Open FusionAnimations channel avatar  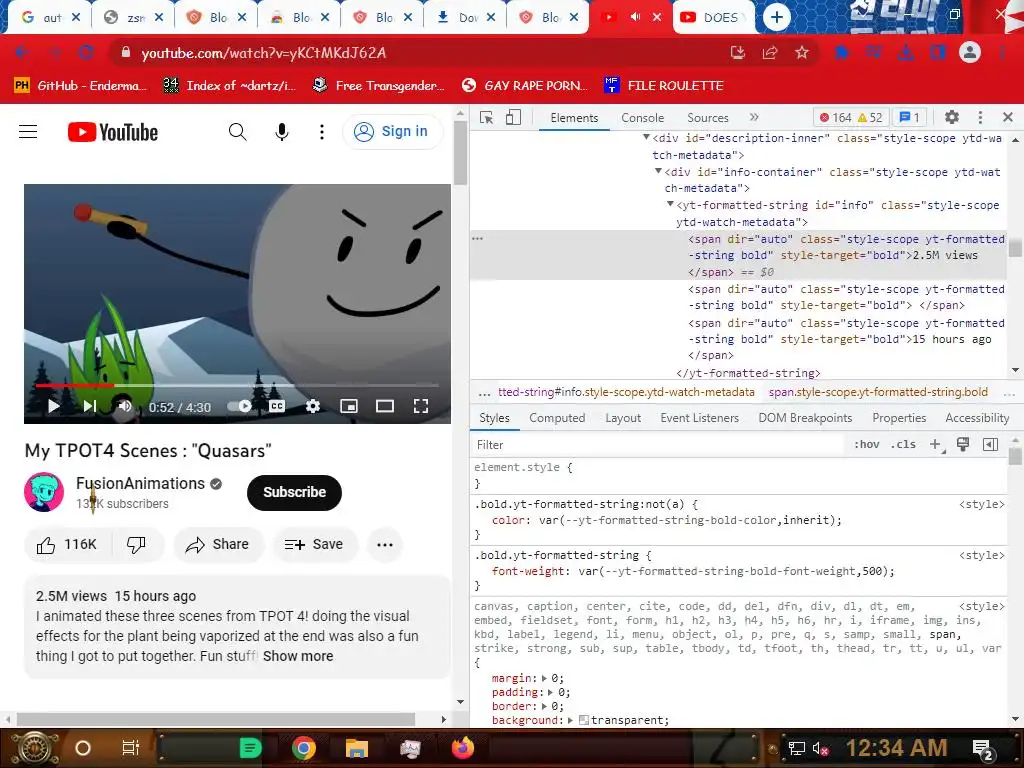(44, 492)
